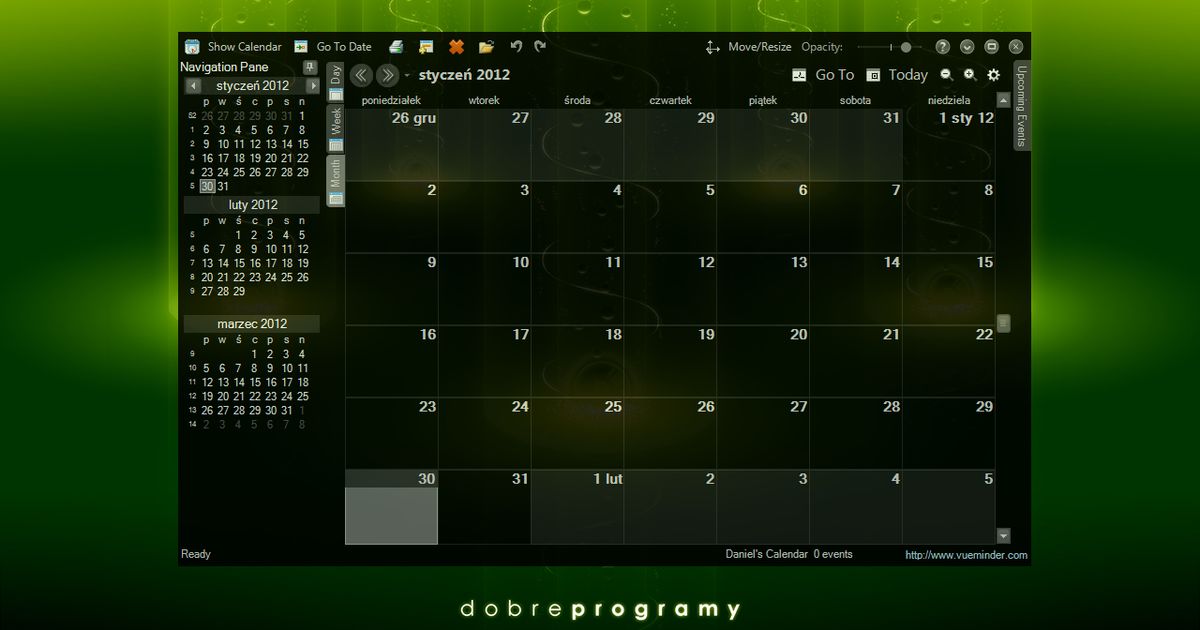Open dropdown arrow beside navigation arrows
Viewport: 1200px width, 630px height.
pyautogui.click(x=408, y=76)
